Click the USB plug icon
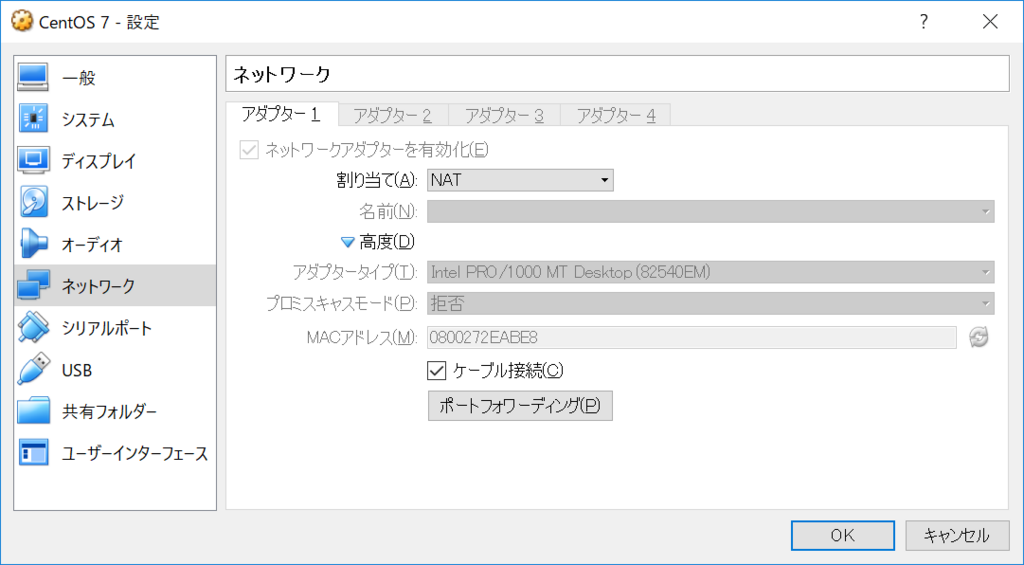1024x565 pixels. [x=33, y=369]
